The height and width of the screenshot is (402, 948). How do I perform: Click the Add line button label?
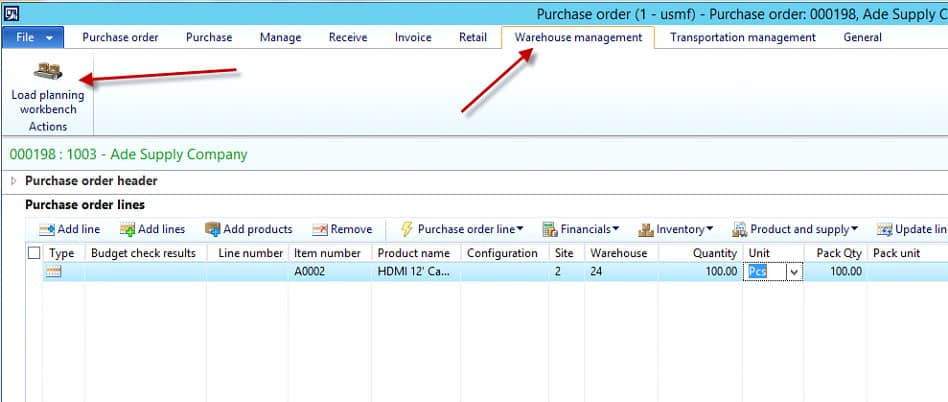pyautogui.click(x=79, y=230)
